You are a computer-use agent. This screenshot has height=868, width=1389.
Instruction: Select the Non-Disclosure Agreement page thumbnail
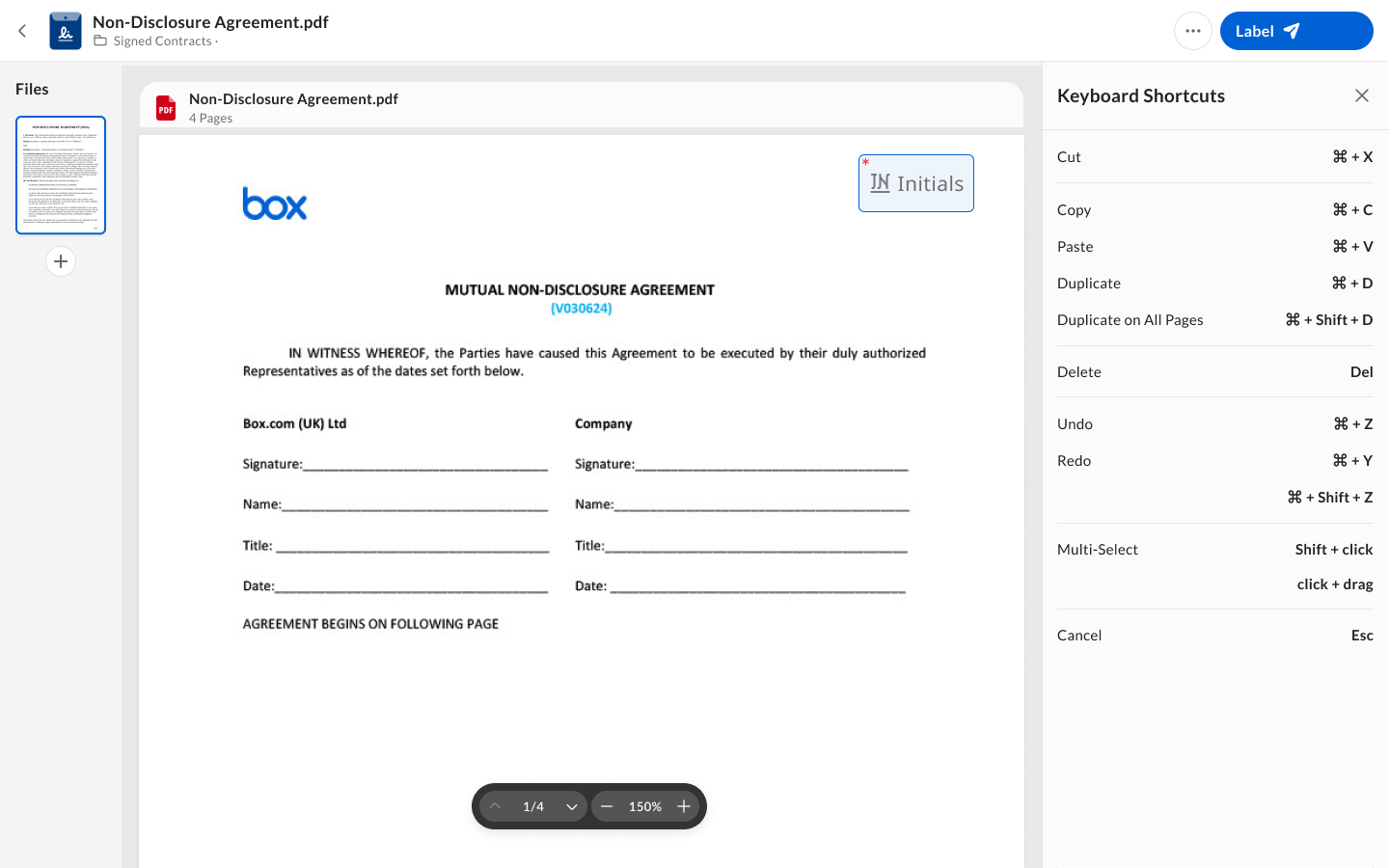(61, 176)
